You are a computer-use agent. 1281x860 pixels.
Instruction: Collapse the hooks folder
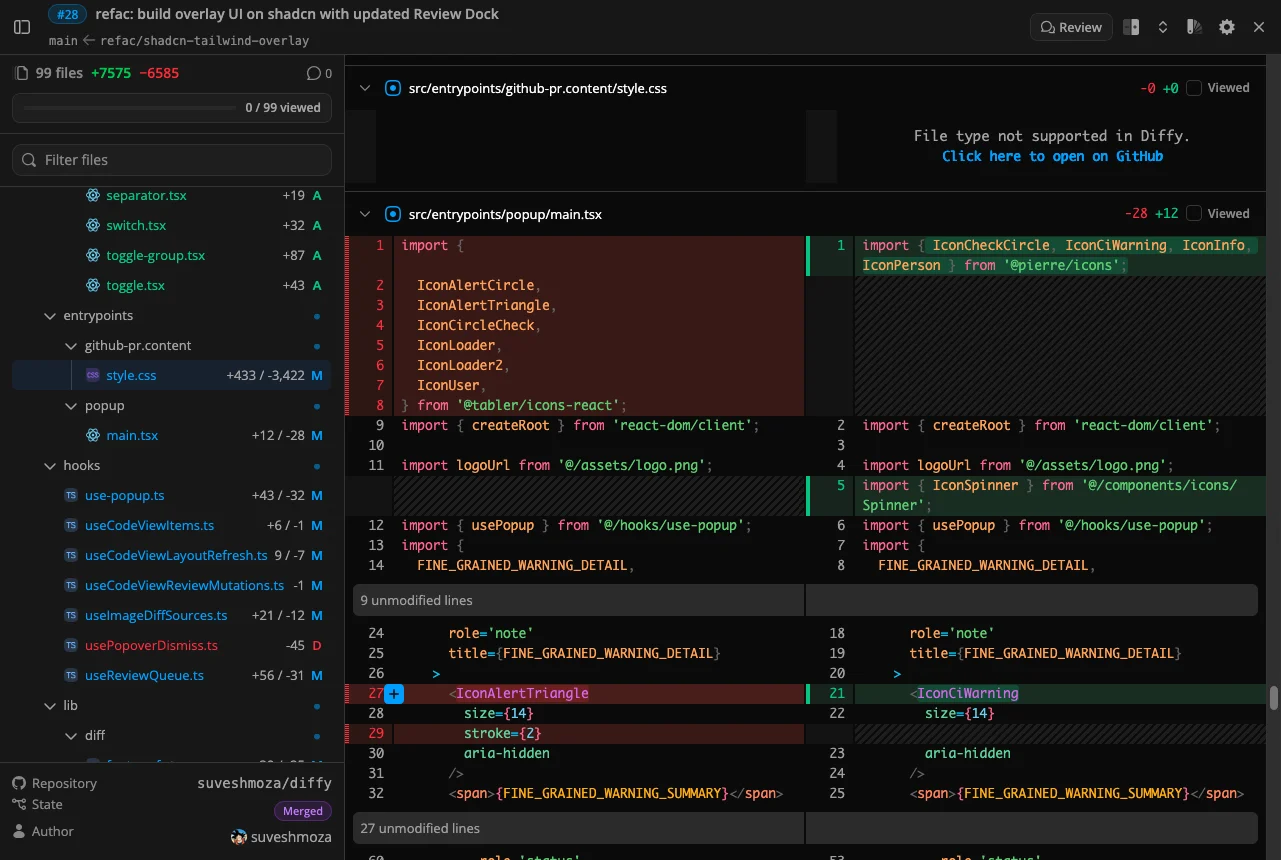(50, 465)
